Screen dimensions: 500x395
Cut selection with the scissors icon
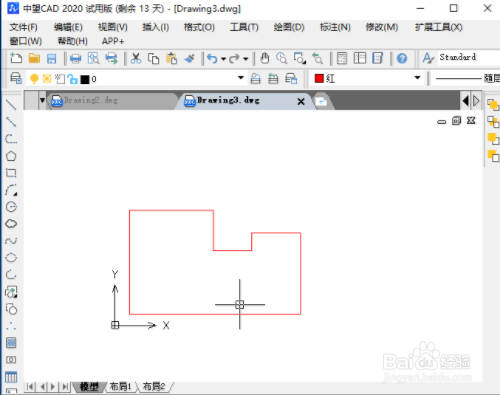coord(136,58)
